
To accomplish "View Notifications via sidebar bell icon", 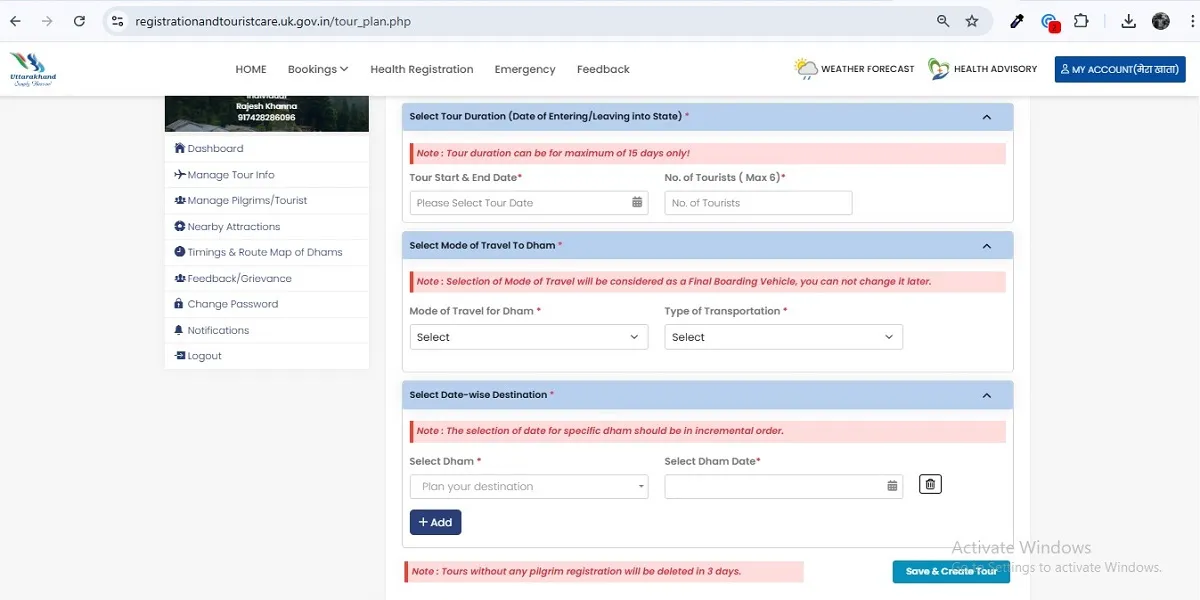I will 180,329.
